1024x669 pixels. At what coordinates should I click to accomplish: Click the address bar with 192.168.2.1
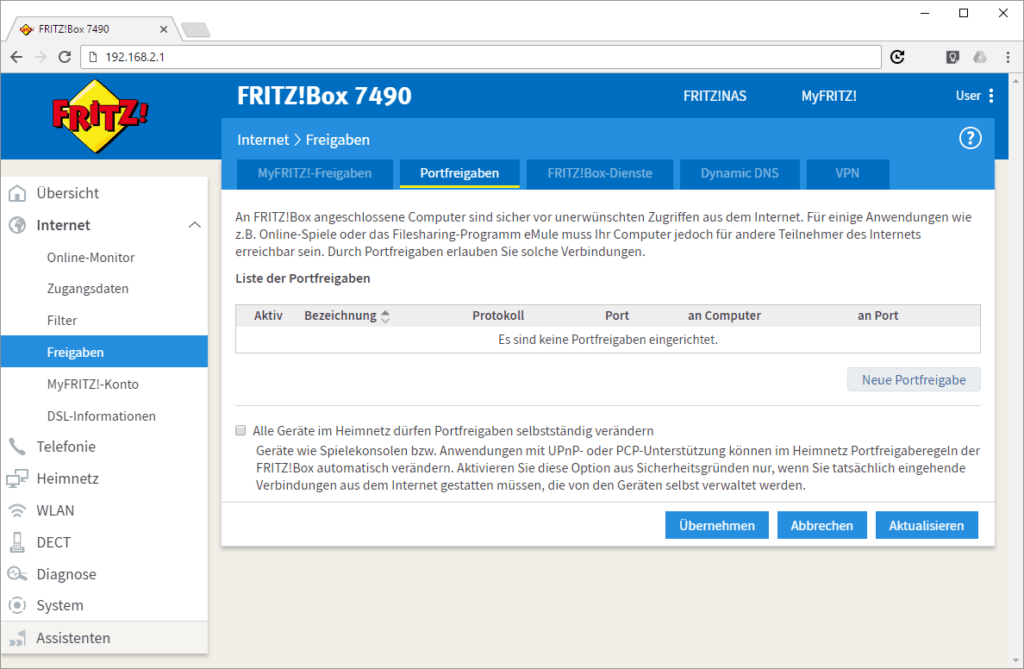[x=481, y=57]
